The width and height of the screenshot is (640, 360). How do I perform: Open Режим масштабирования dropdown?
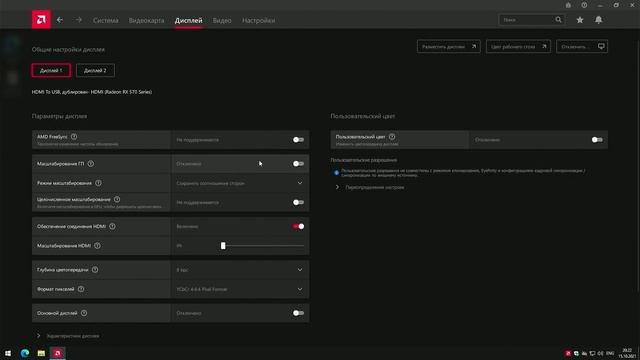coord(240,183)
